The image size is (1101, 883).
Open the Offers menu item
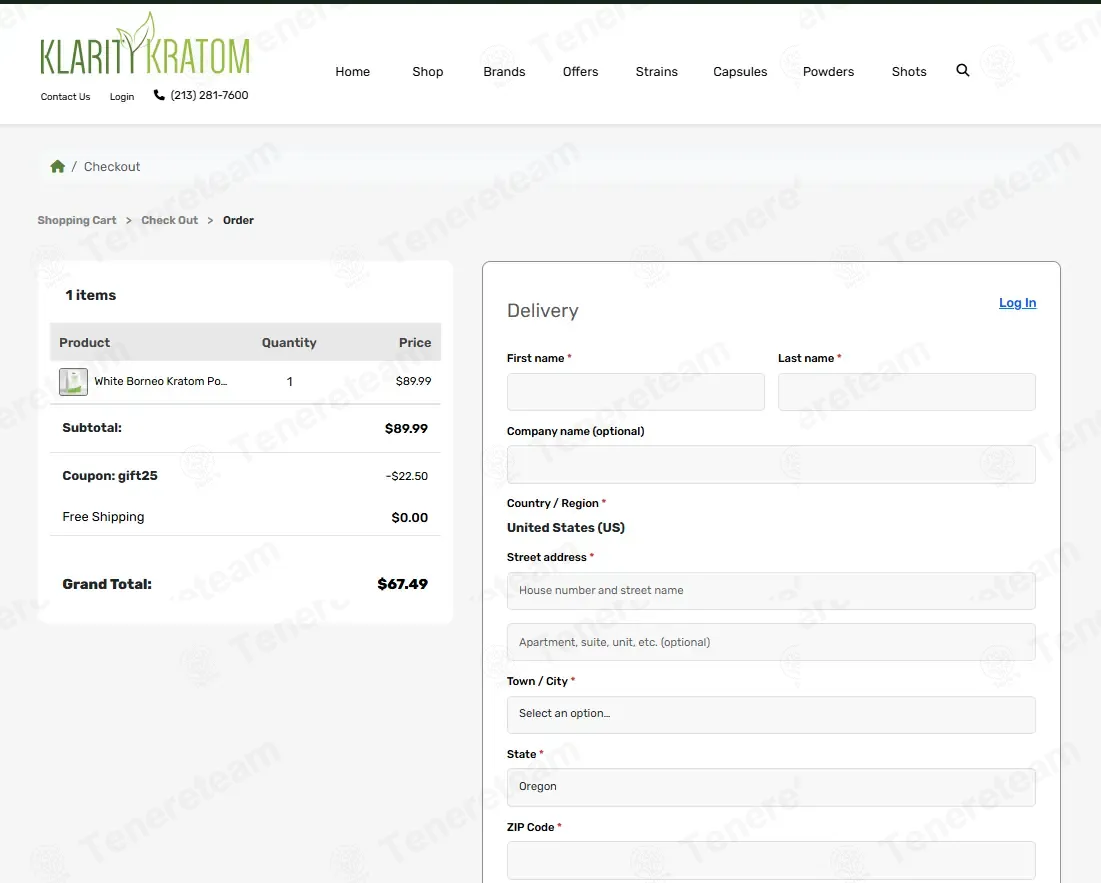pyautogui.click(x=581, y=72)
